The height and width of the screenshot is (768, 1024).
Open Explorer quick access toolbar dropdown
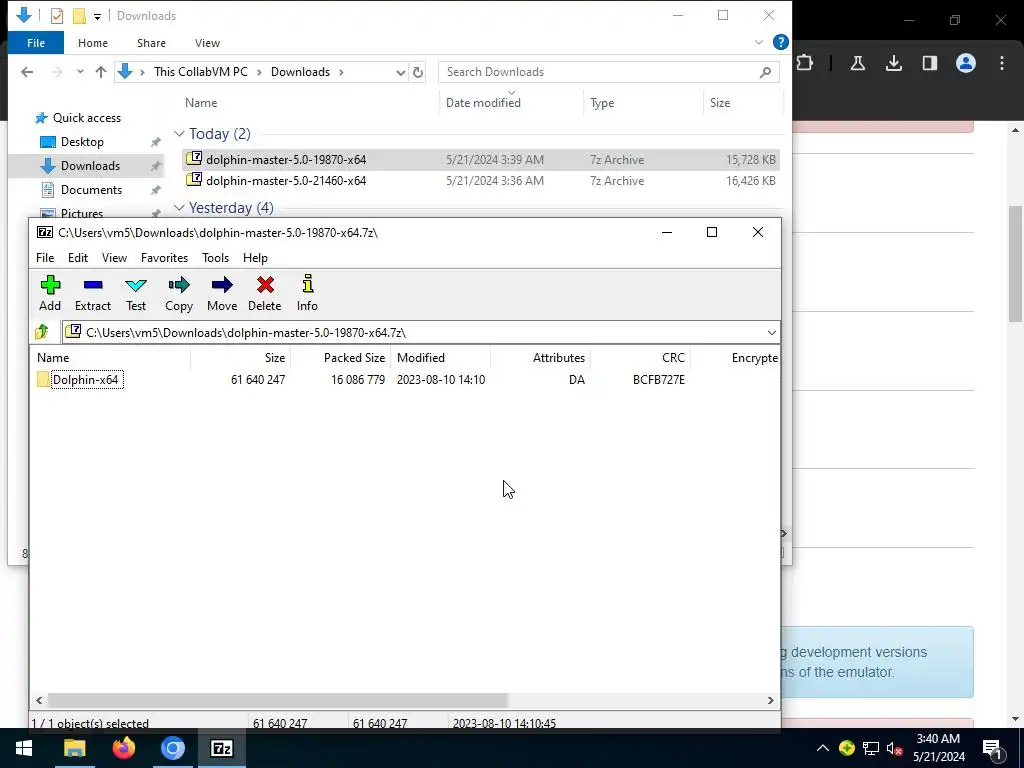click(97, 16)
